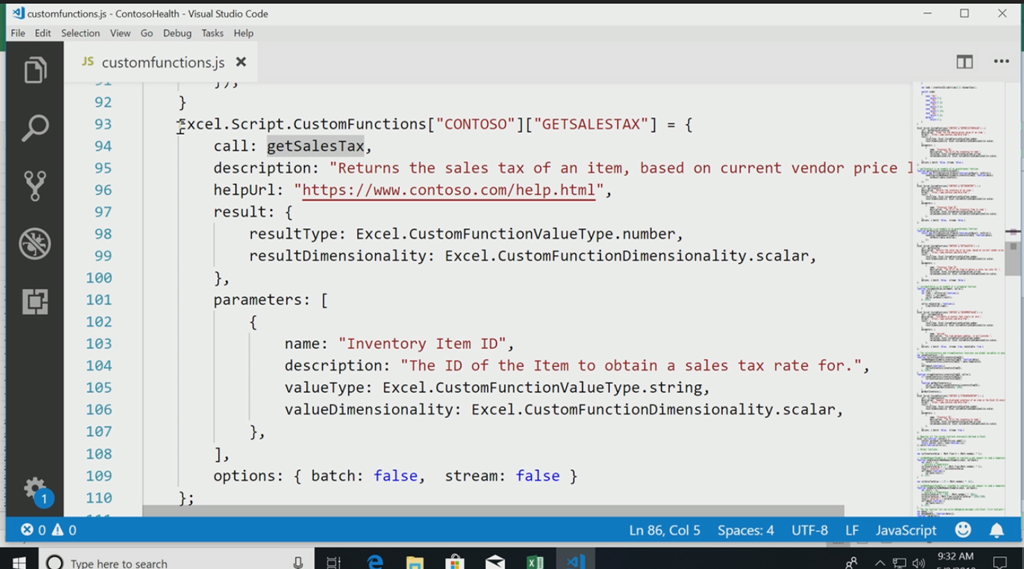The image size is (1024, 569).
Task: Switch to Visual Studio Code taskbar icon
Action: [x=575, y=561]
